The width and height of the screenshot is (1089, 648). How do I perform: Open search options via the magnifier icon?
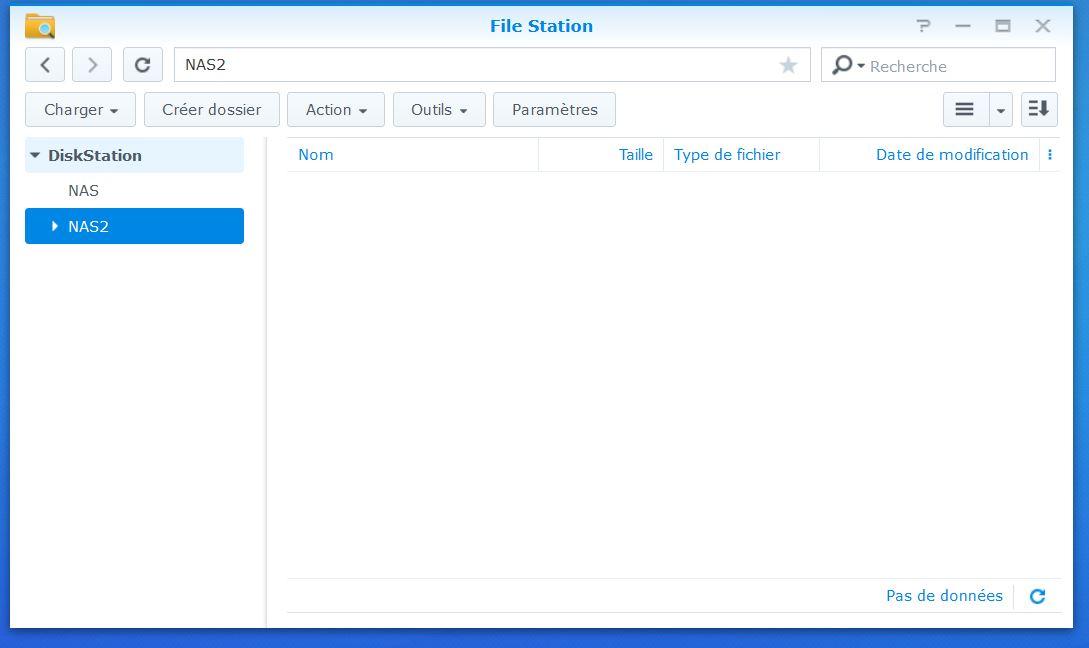pos(847,65)
